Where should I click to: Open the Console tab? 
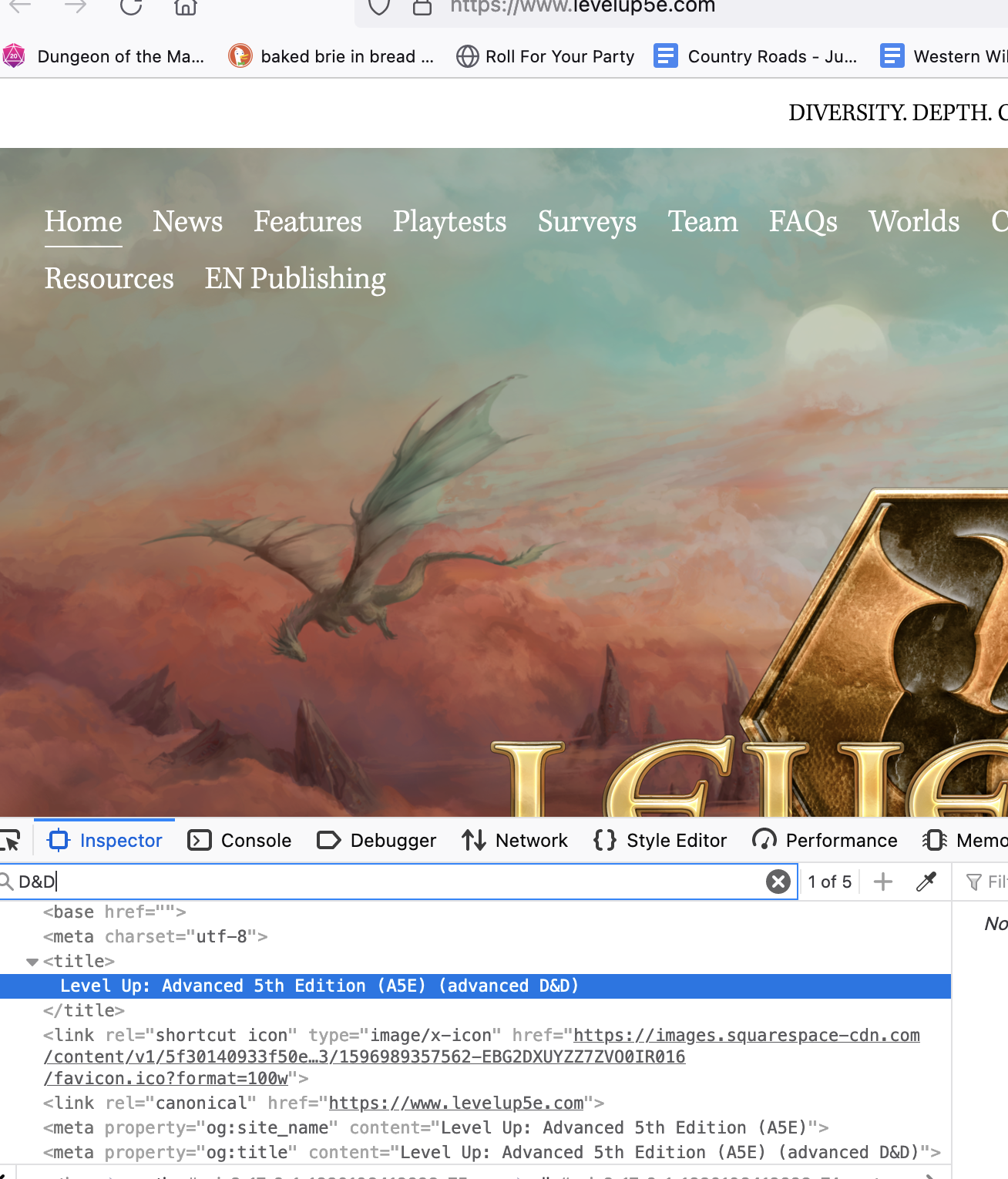240,840
